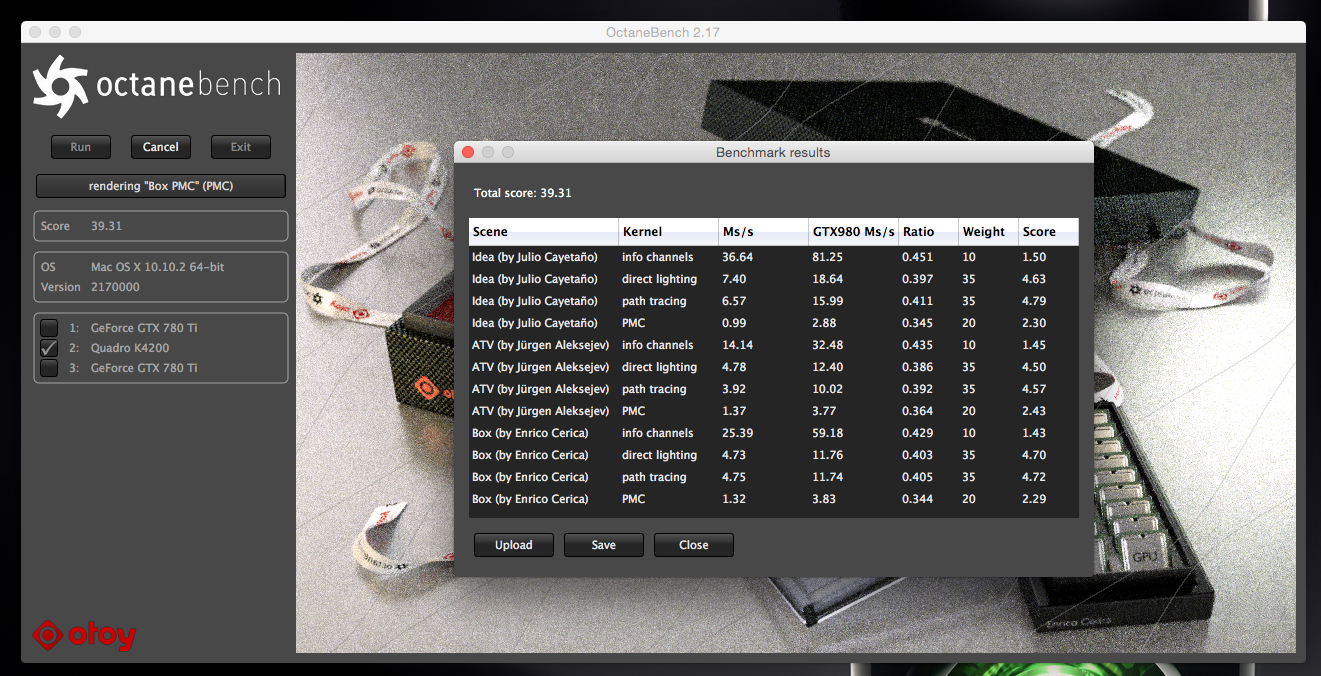Cancel the running benchmark
Viewport: 1321px width, 676px height.
point(161,147)
